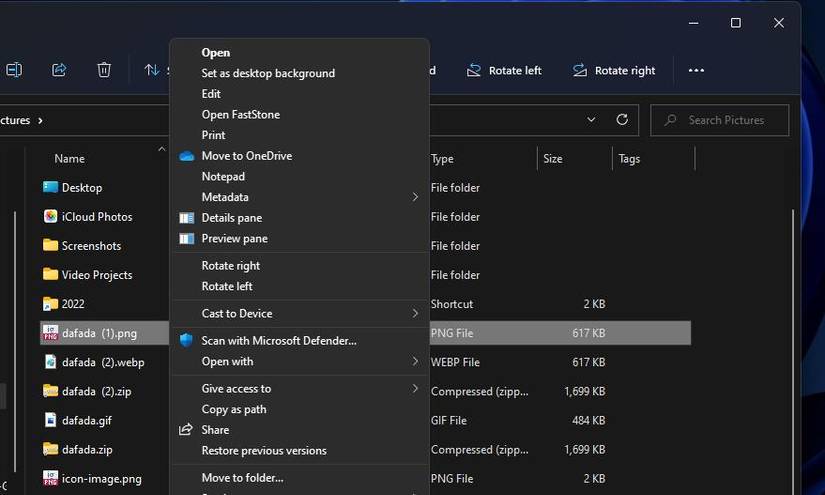The width and height of the screenshot is (825, 495).
Task: Click Rotate left in the toolbar
Action: pos(504,70)
